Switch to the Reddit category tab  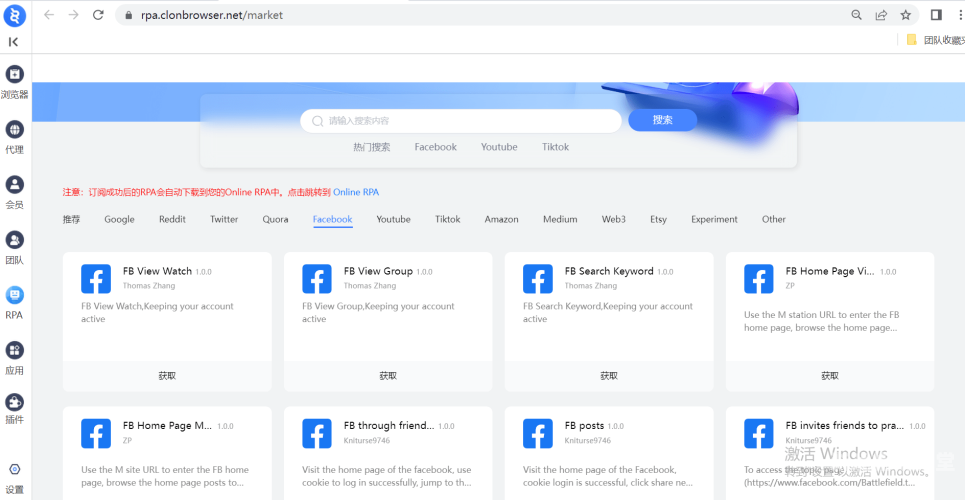pos(172,219)
